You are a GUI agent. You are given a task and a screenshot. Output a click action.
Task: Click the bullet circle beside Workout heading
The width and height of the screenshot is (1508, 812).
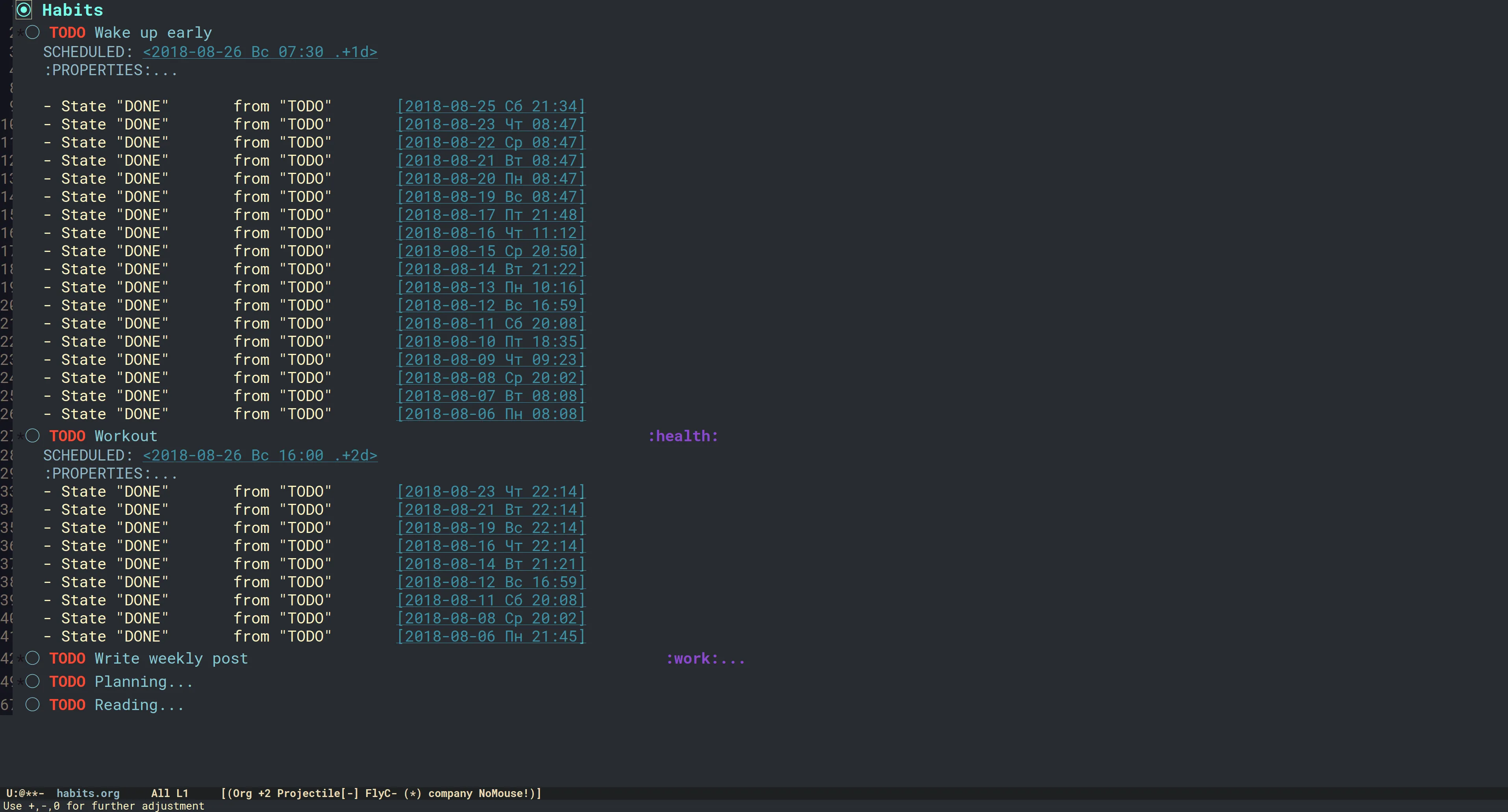tap(33, 436)
